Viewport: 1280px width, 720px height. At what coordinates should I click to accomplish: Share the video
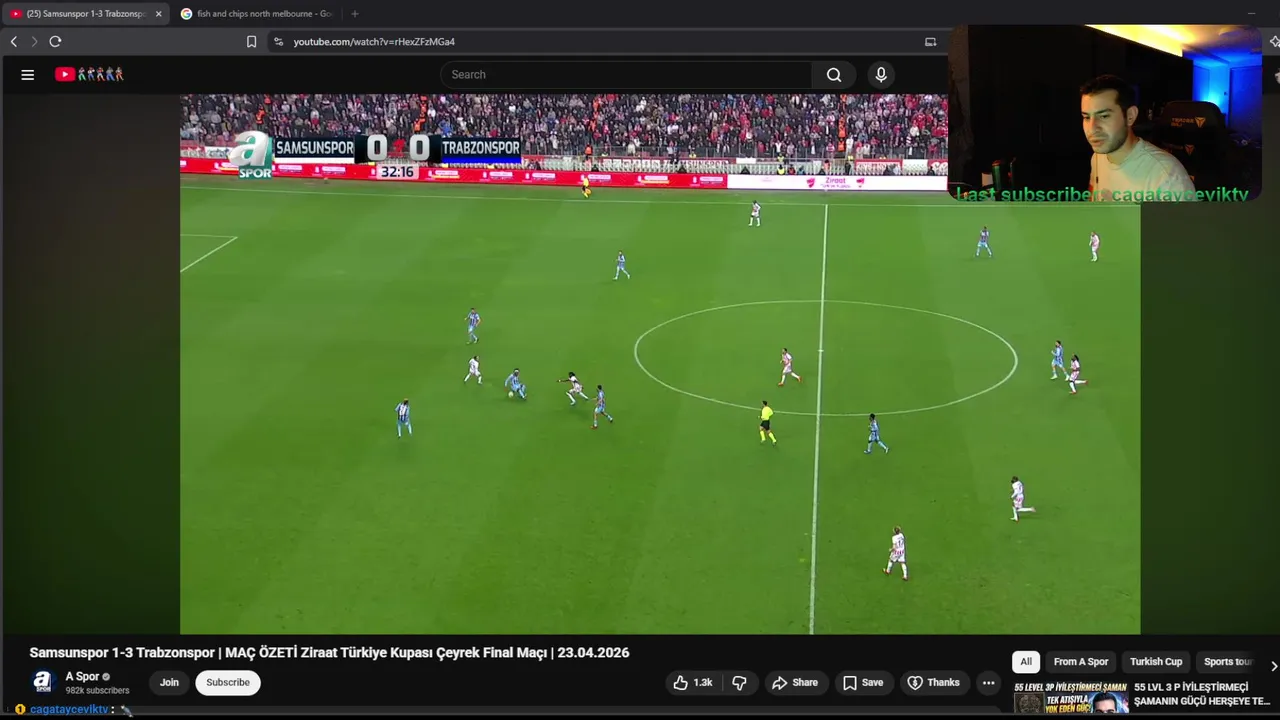pyautogui.click(x=794, y=682)
